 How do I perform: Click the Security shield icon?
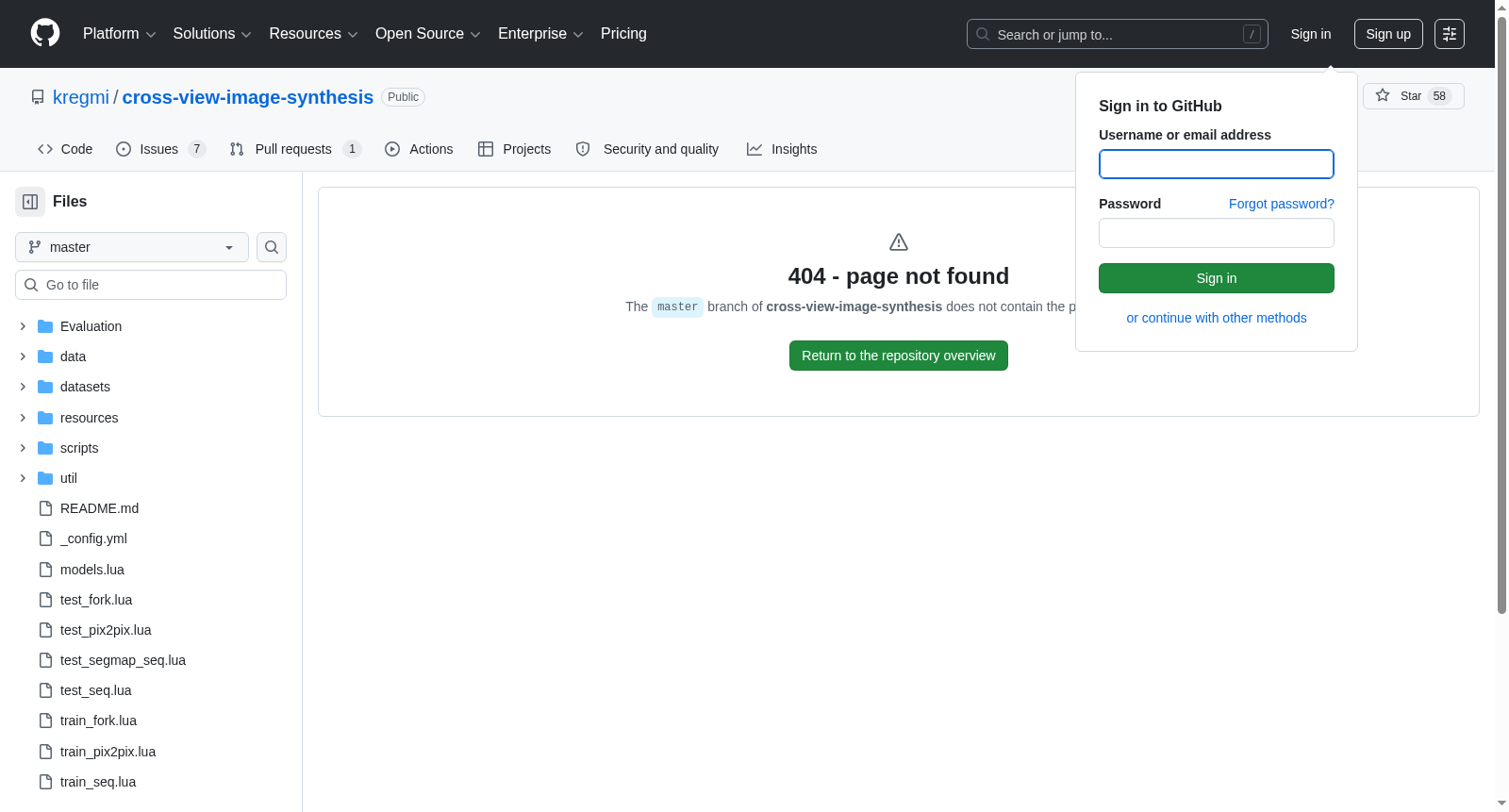point(583,149)
